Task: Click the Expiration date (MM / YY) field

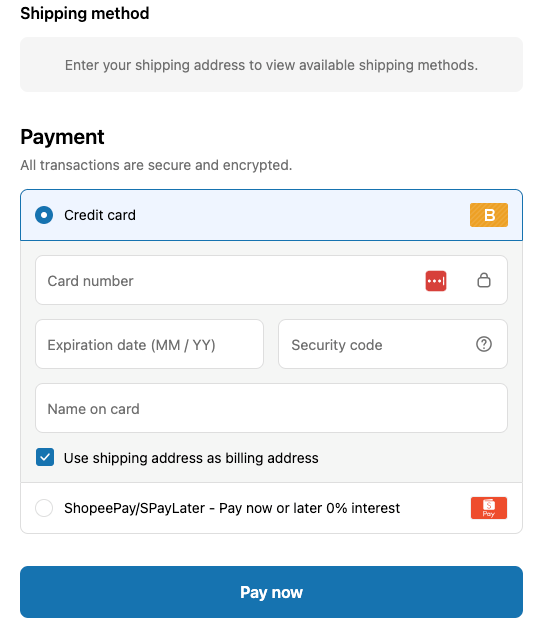Action: [x=149, y=344]
